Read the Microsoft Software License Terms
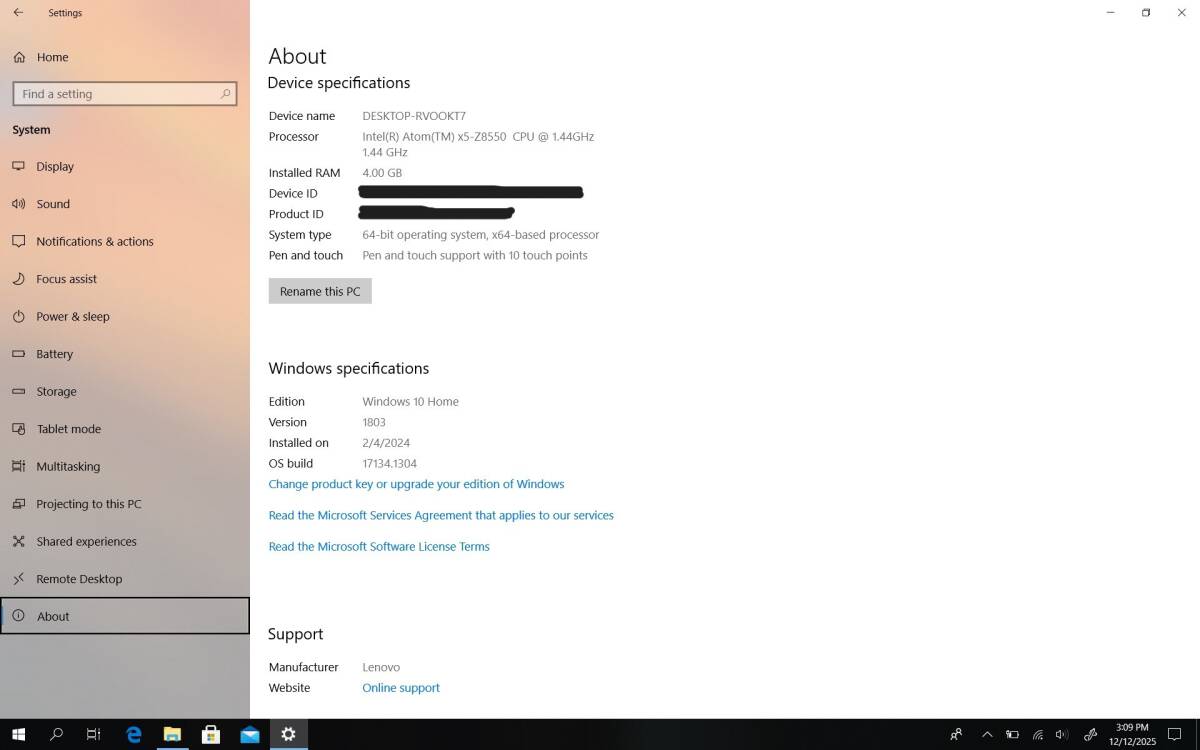The image size is (1200, 750). point(379,547)
